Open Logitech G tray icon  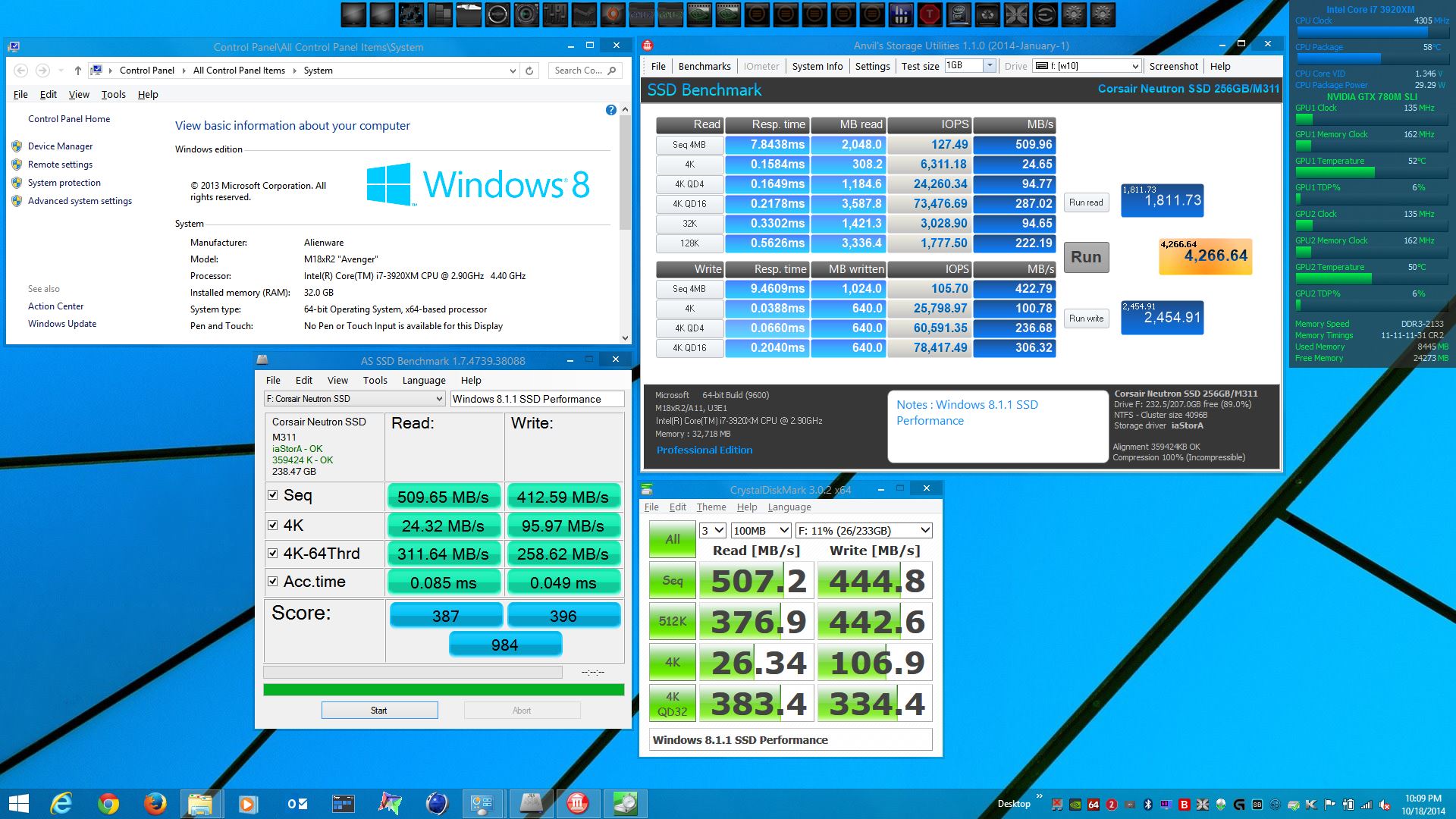tap(1239, 805)
